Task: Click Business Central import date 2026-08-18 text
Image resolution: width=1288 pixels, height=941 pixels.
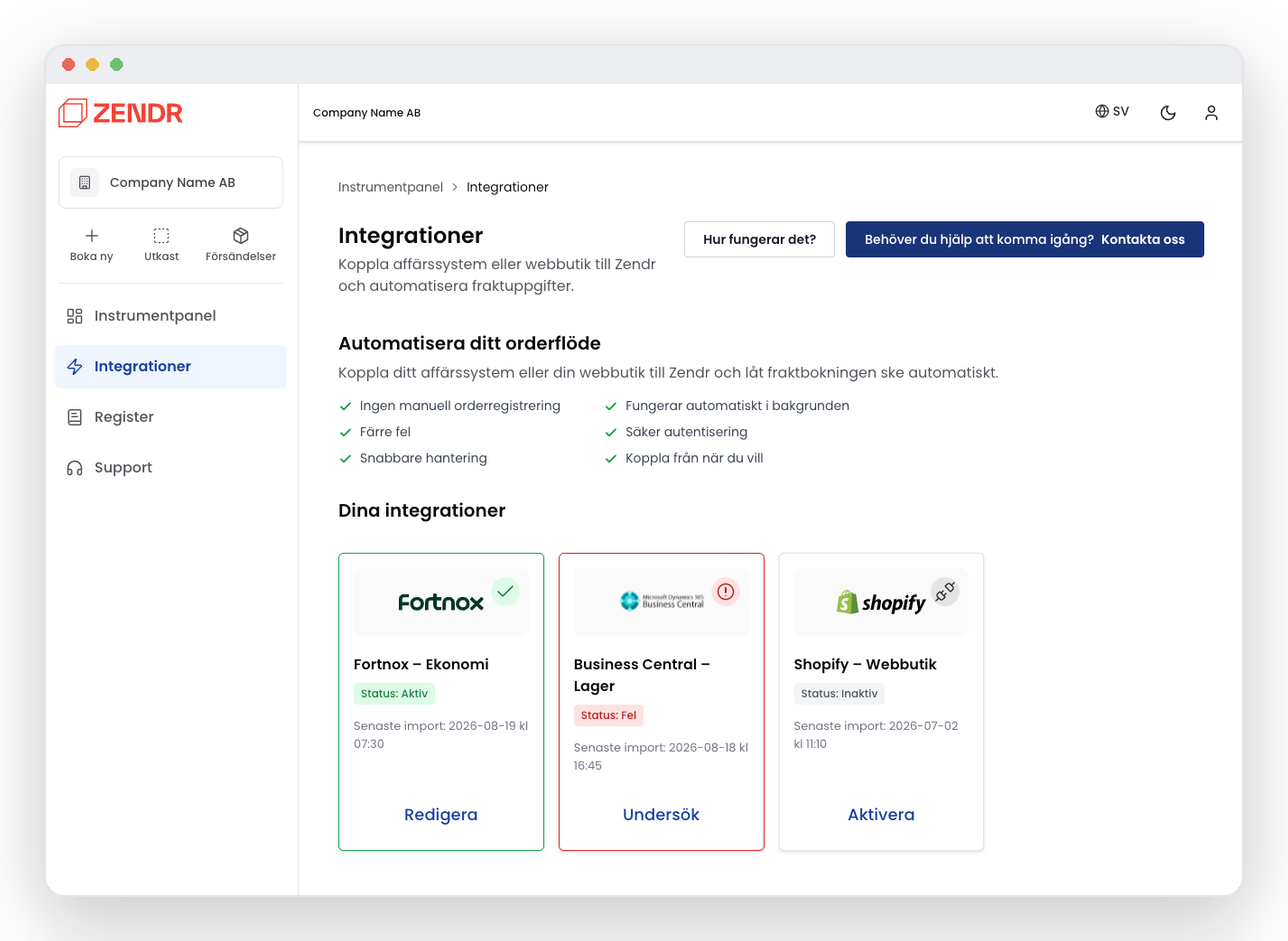Action: point(661,756)
